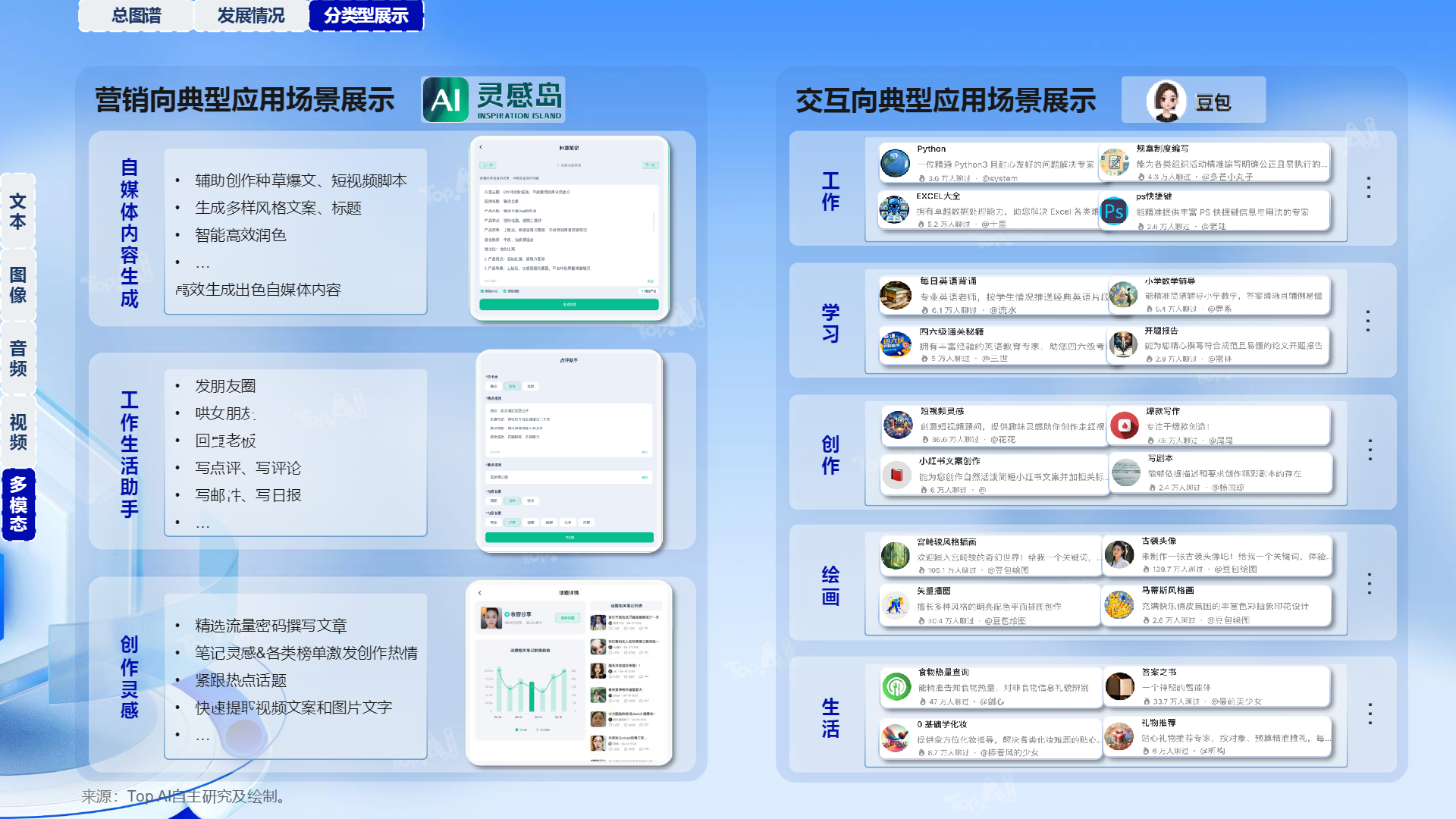Image resolution: width=1456 pixels, height=819 pixels.
Task: Click the 交互向典型应用场景展示 heading
Action: [946, 100]
